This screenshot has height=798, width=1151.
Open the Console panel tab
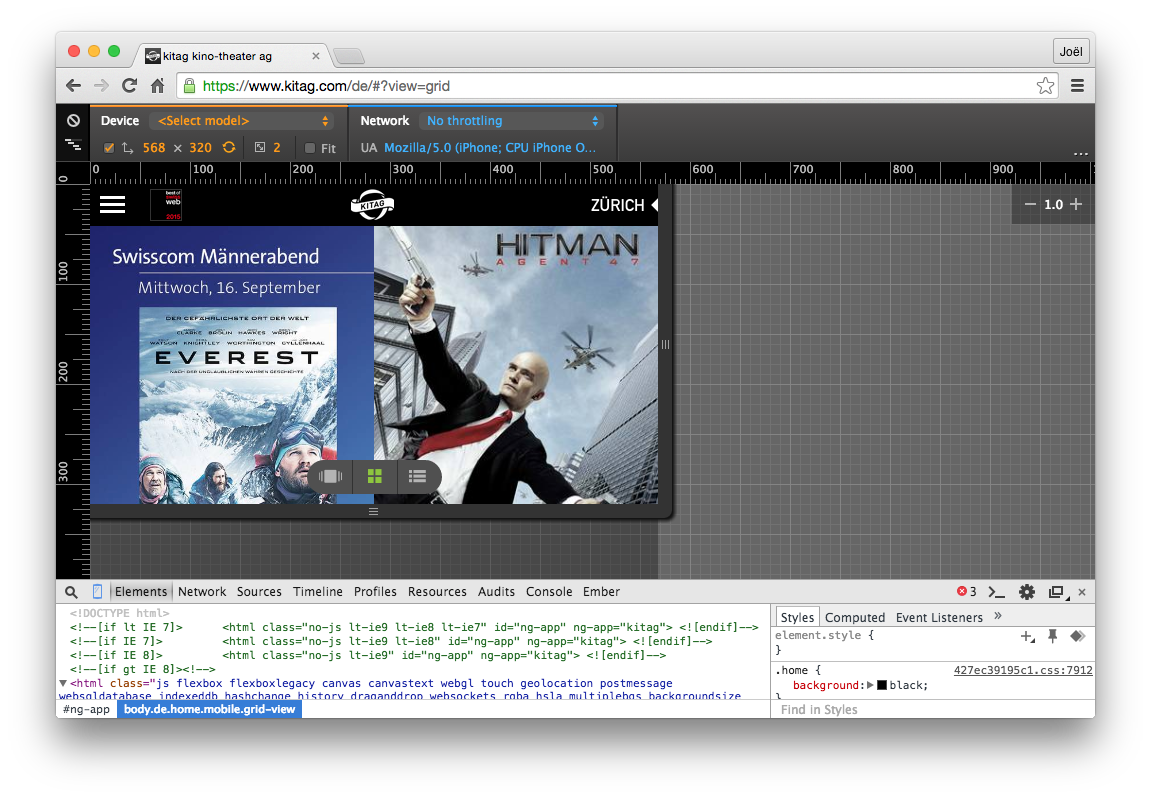pyautogui.click(x=549, y=592)
